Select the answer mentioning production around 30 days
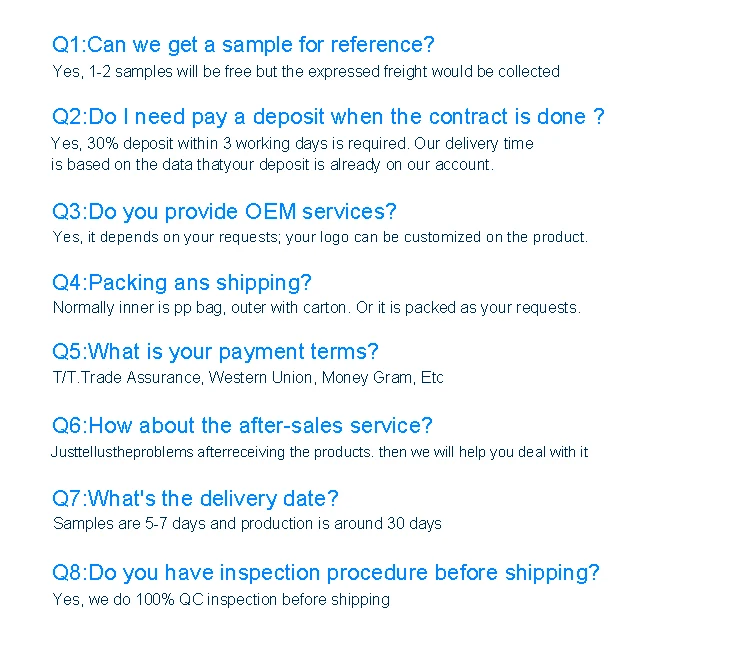This screenshot has width=750, height=650. (x=247, y=524)
